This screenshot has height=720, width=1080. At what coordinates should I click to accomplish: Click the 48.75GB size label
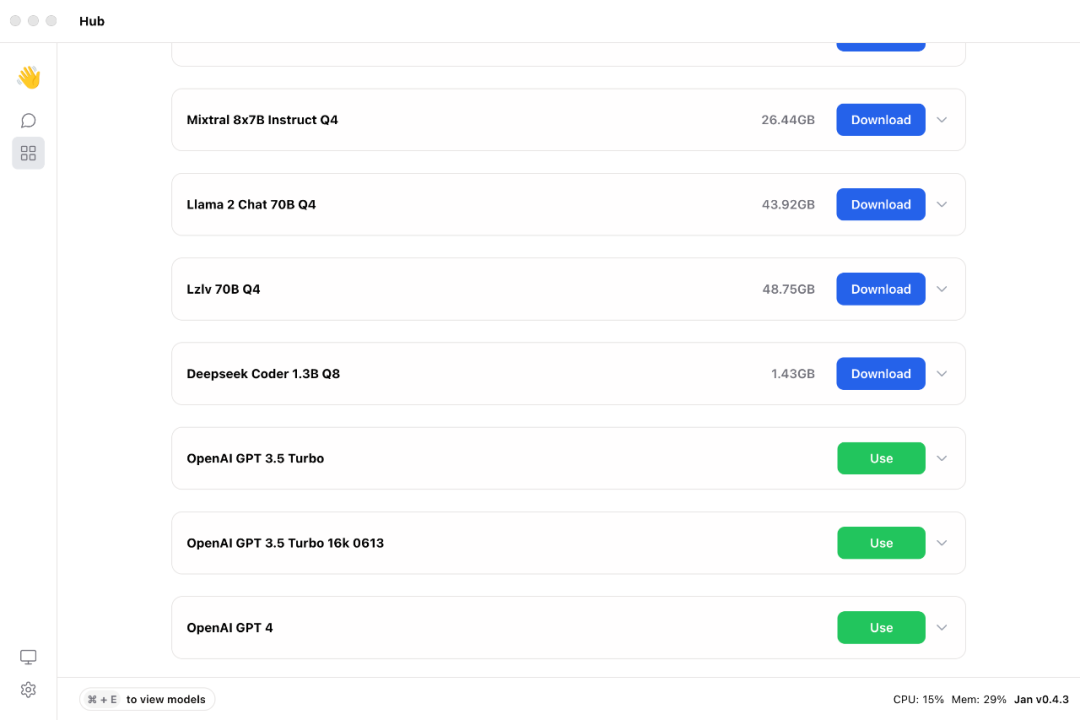(x=788, y=289)
